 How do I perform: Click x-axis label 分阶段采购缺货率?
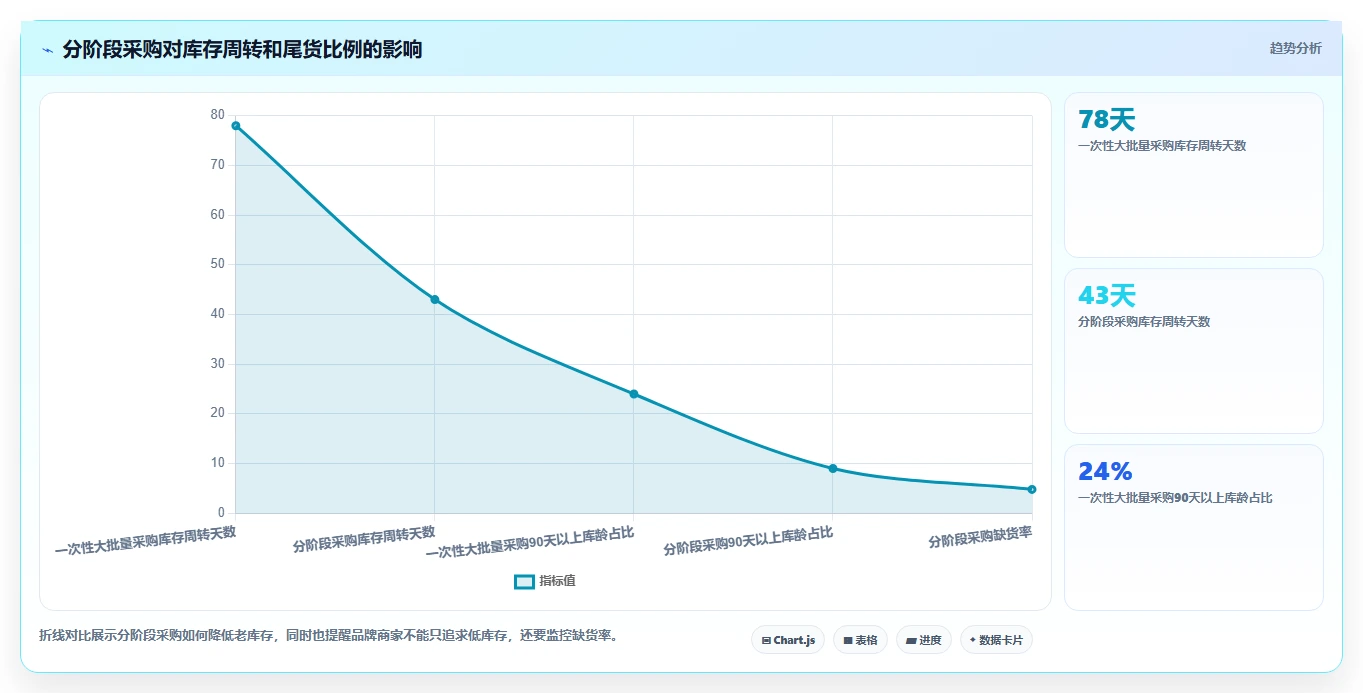980,538
